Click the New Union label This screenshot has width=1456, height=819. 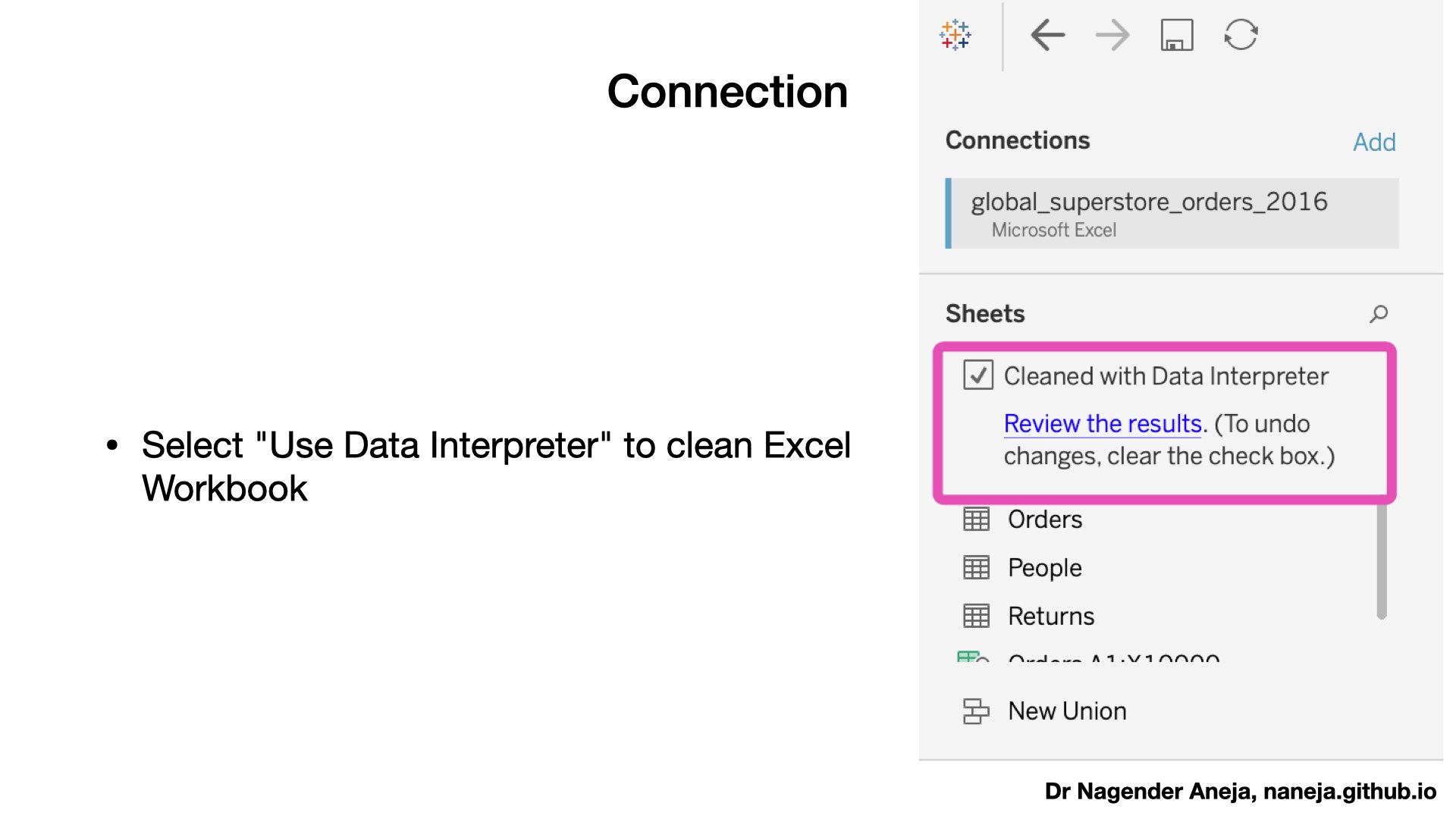tap(1067, 711)
